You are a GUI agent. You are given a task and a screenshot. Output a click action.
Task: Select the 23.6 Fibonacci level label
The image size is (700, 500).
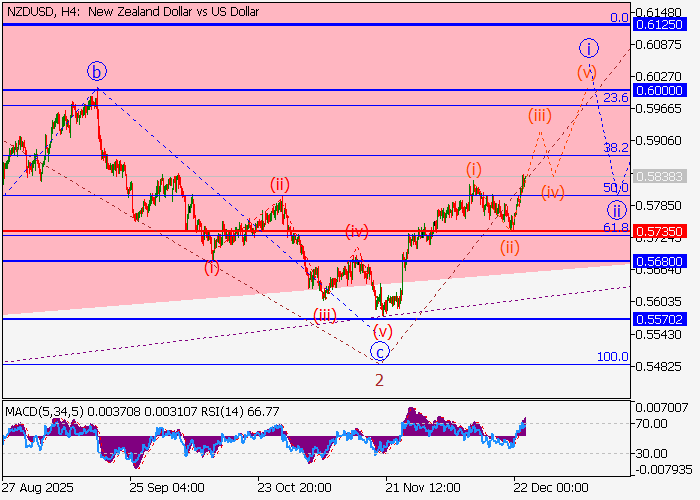coord(616,97)
